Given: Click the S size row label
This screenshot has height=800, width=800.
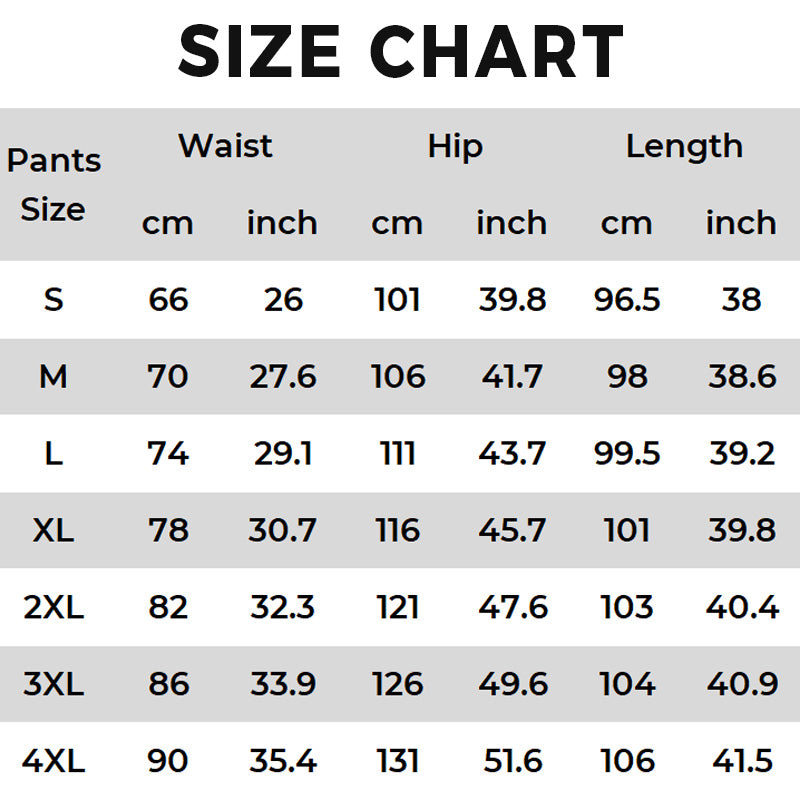Looking at the screenshot, I should (x=54, y=299).
